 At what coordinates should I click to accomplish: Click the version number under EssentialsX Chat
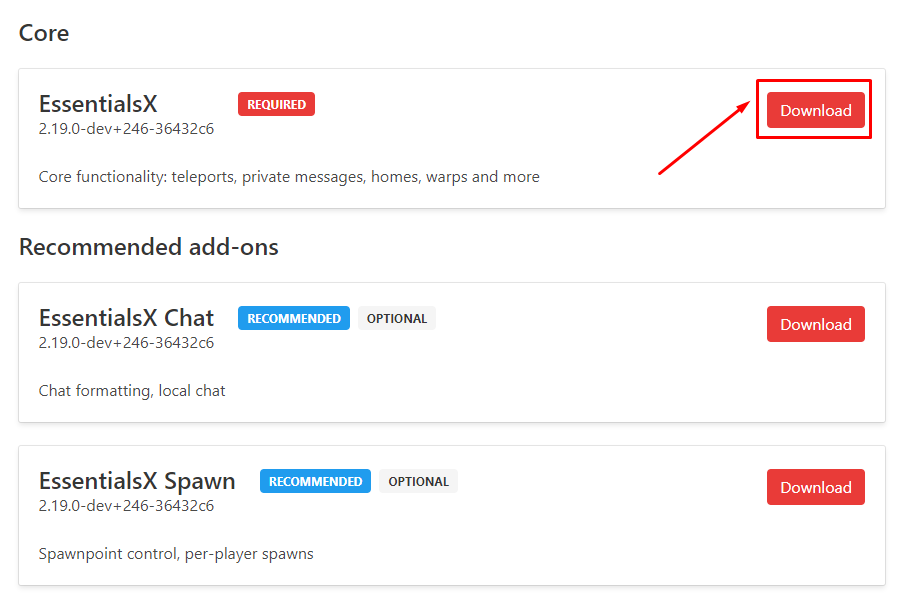coord(126,343)
